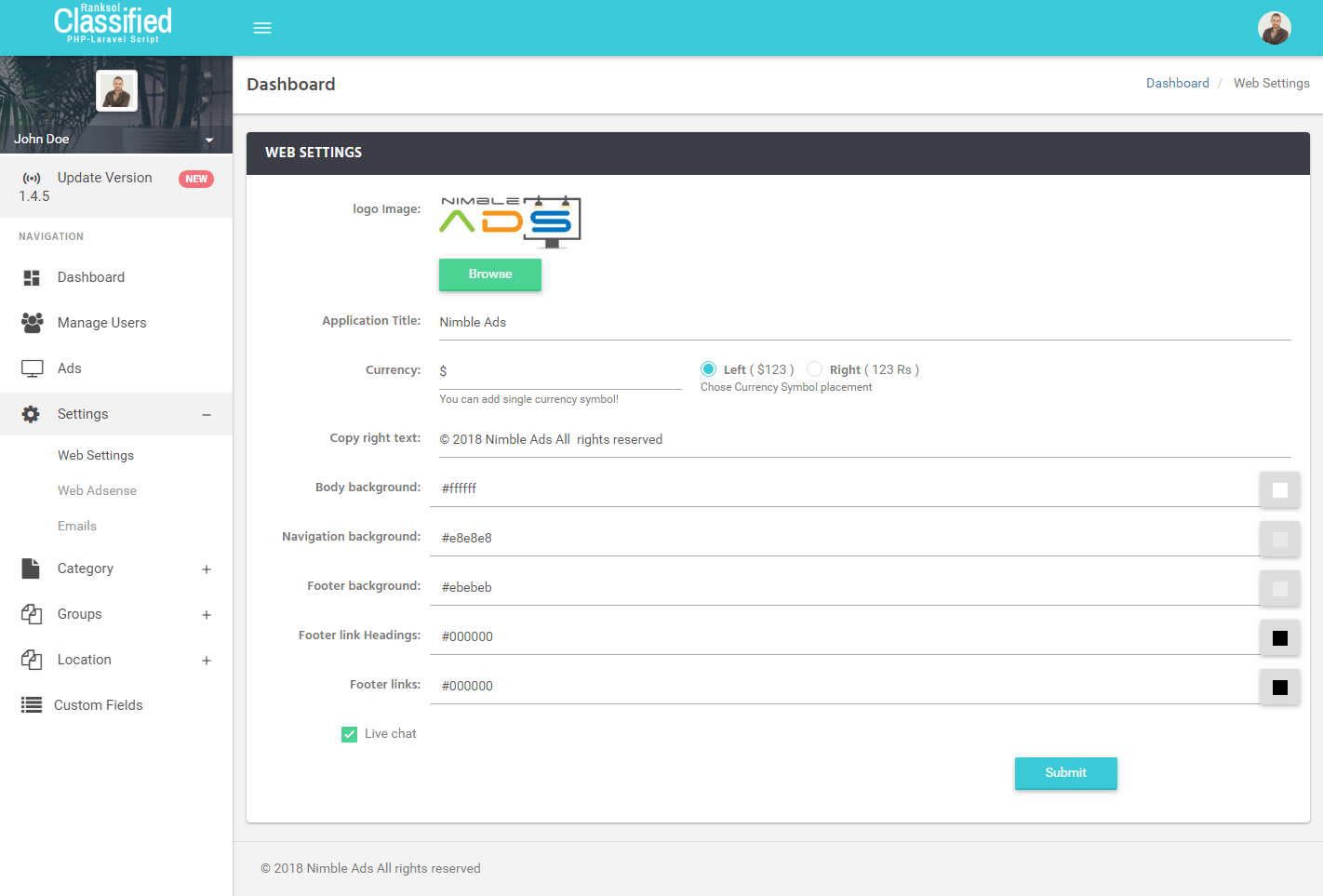Click the Ads monitor icon
1323x896 pixels.
pos(32,368)
